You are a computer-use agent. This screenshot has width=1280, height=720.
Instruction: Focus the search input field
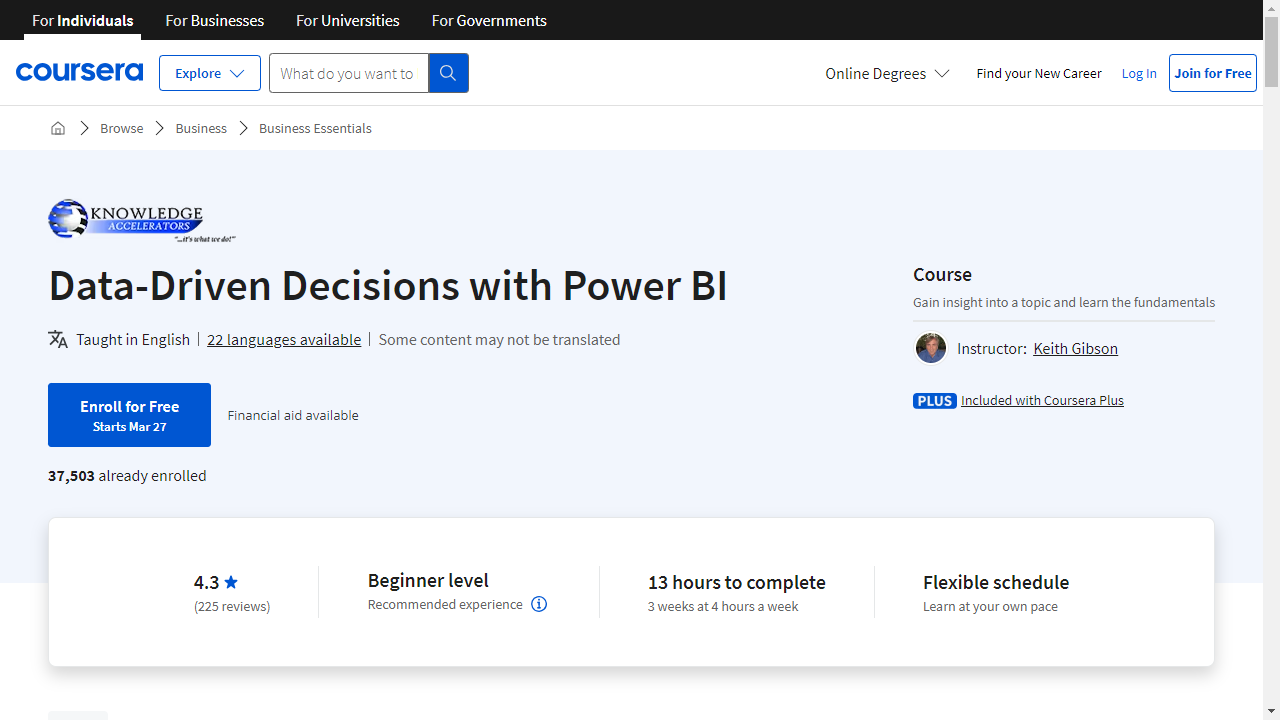click(x=348, y=73)
